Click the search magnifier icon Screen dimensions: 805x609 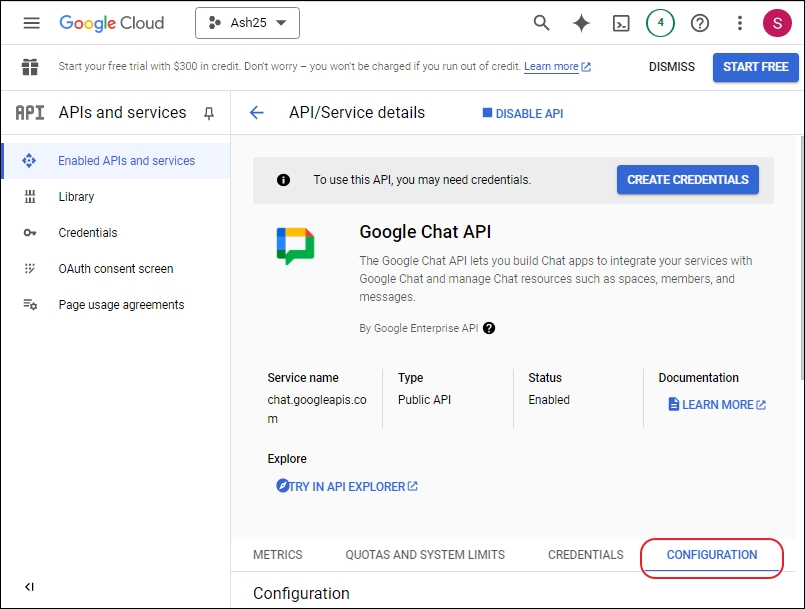(541, 23)
